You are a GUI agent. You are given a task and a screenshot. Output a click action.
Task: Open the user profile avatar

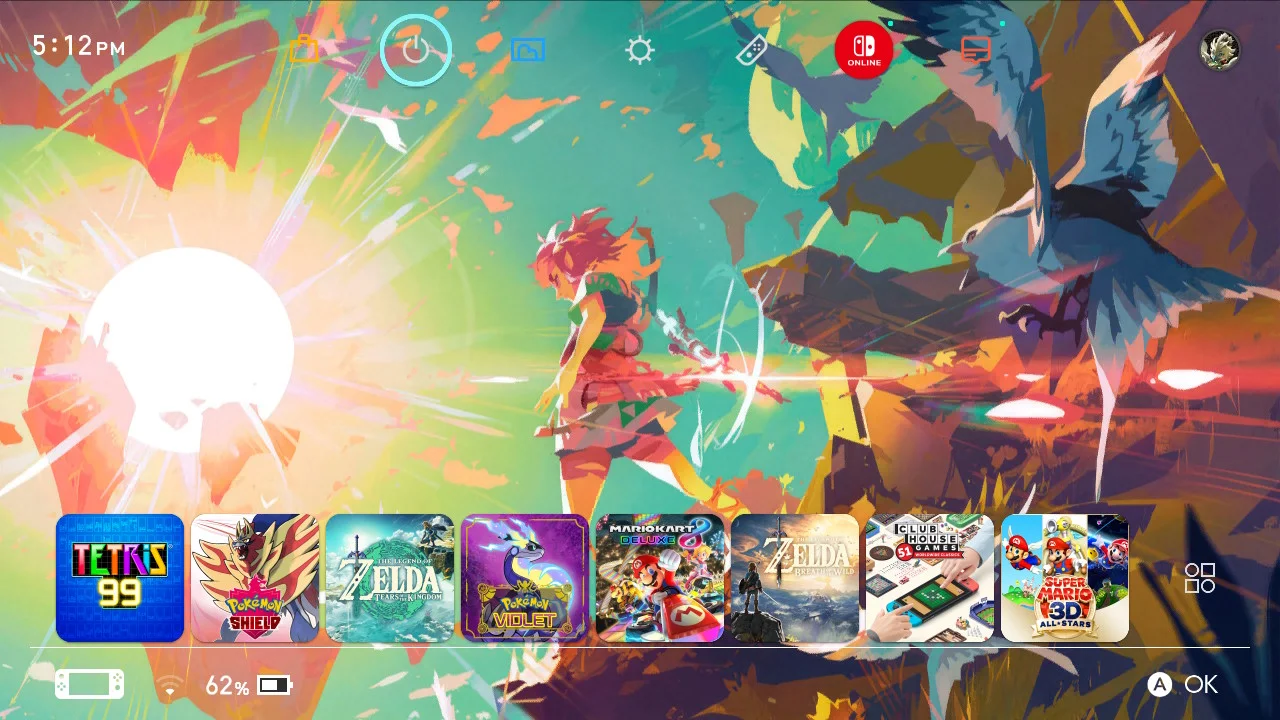[1219, 49]
